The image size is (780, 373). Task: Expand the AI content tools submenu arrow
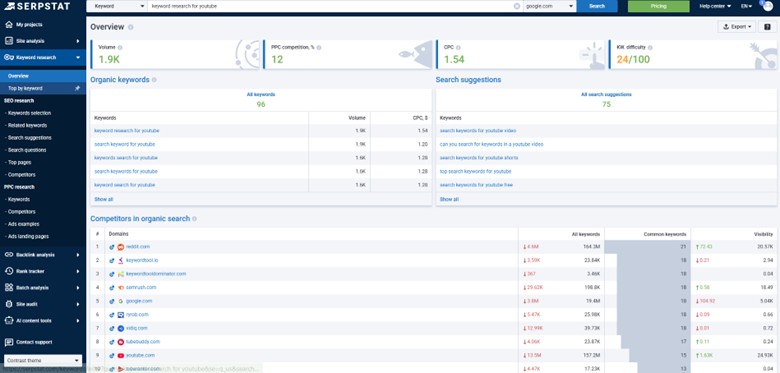click(x=78, y=321)
